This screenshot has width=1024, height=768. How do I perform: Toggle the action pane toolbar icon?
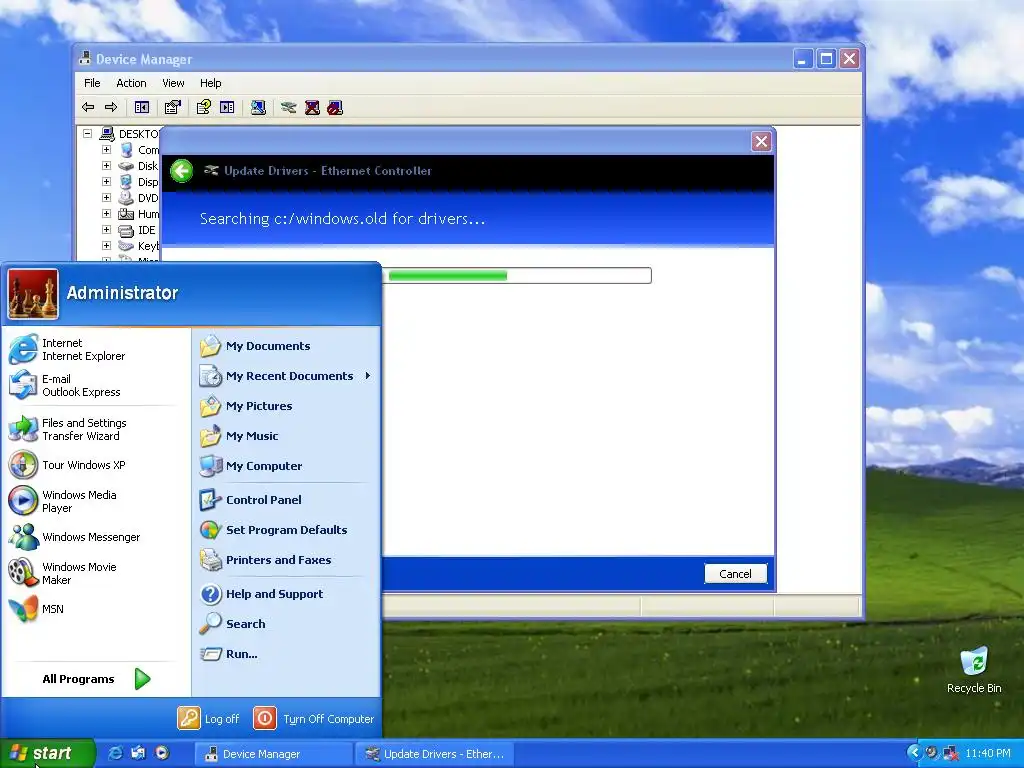[227, 107]
